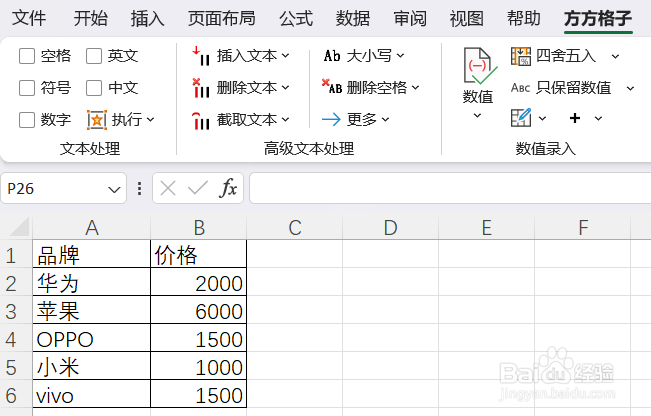Select cell with value 2000
The image size is (651, 416).
click(198, 283)
